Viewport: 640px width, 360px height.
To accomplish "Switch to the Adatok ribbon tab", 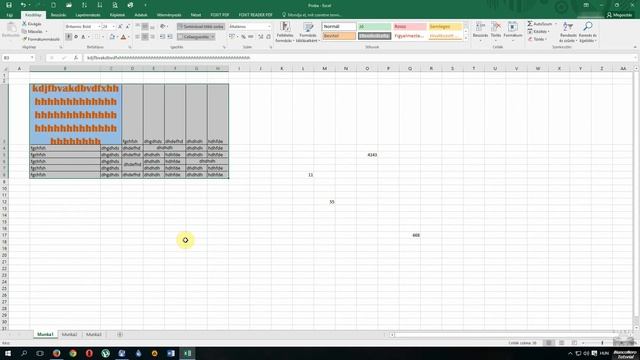I will click(141, 15).
